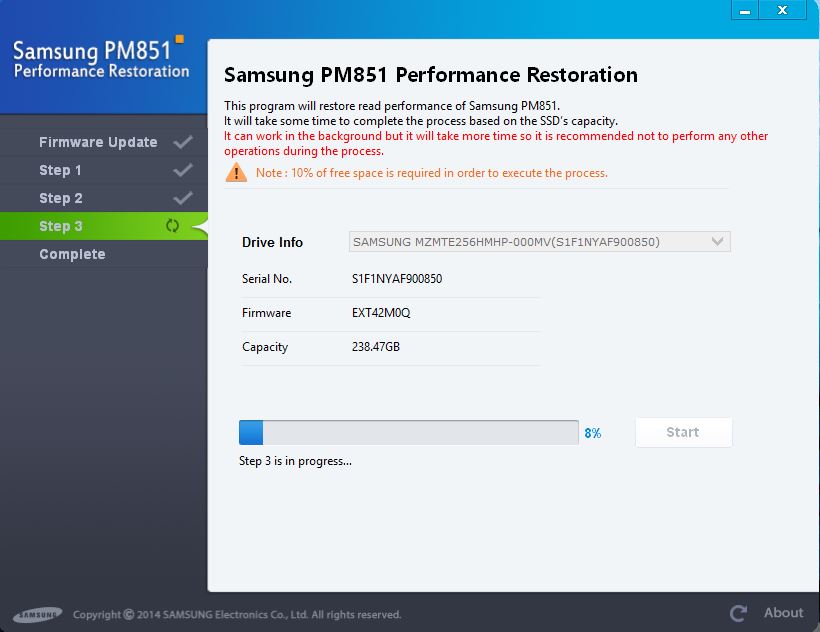Click the refresh arrow icon beside About
Image resolution: width=820 pixels, height=632 pixels.
point(738,613)
